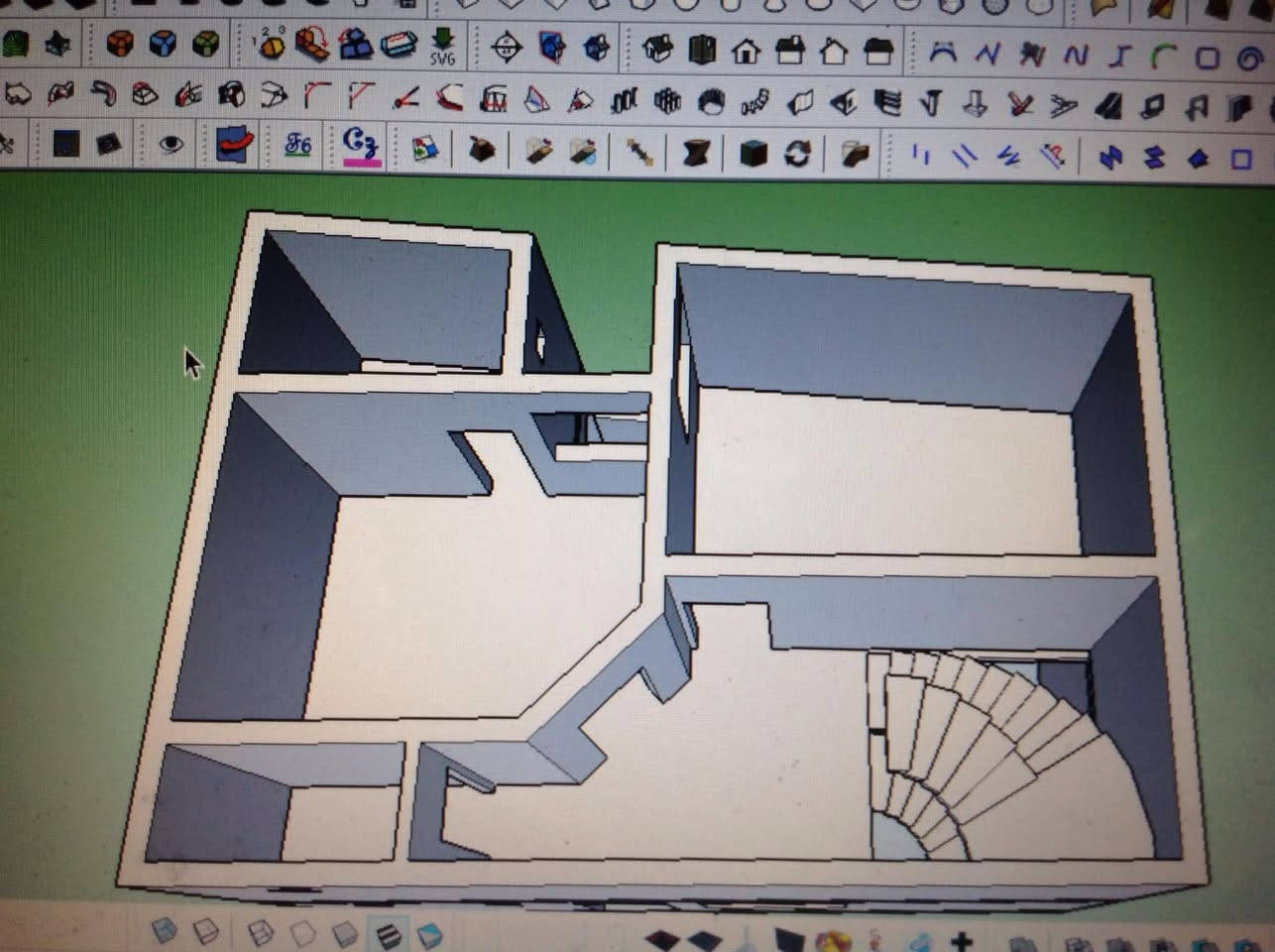The image size is (1275, 952).
Task: Select the dark teal solid cube icon
Action: tap(753, 154)
